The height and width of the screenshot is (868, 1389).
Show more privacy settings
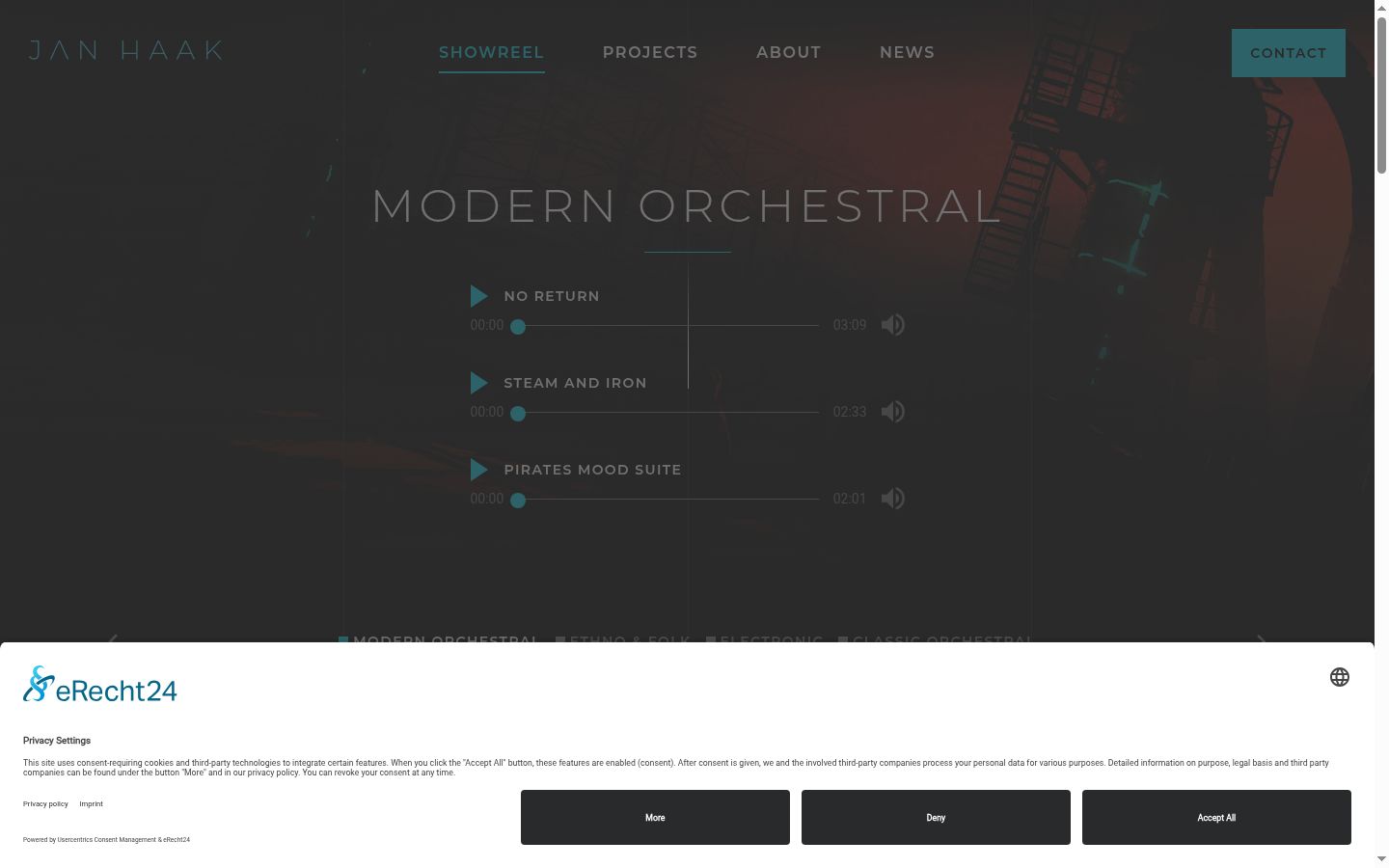(655, 818)
